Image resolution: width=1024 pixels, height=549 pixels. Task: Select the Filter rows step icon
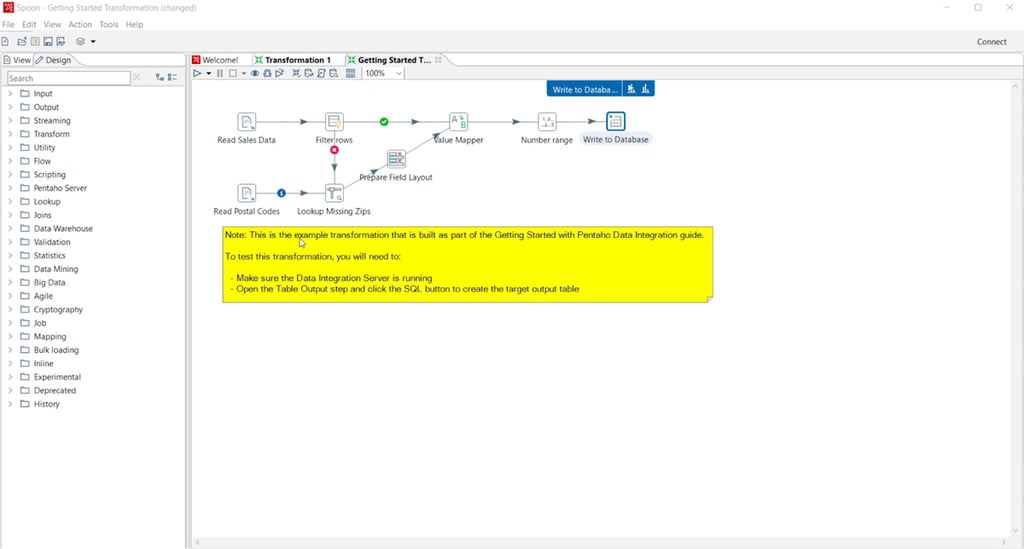334,122
